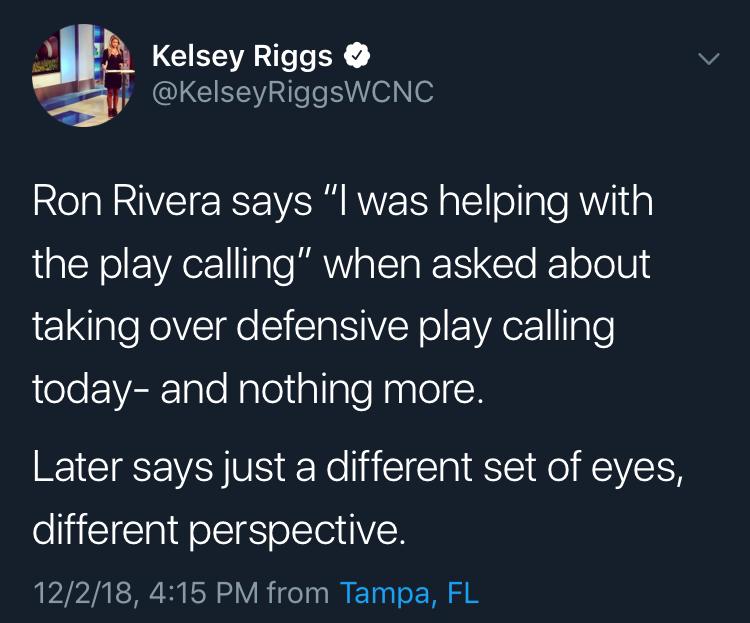Viewport: 750px width, 623px height.
Task: Open the tweet options chevron menu
Action: point(708,59)
